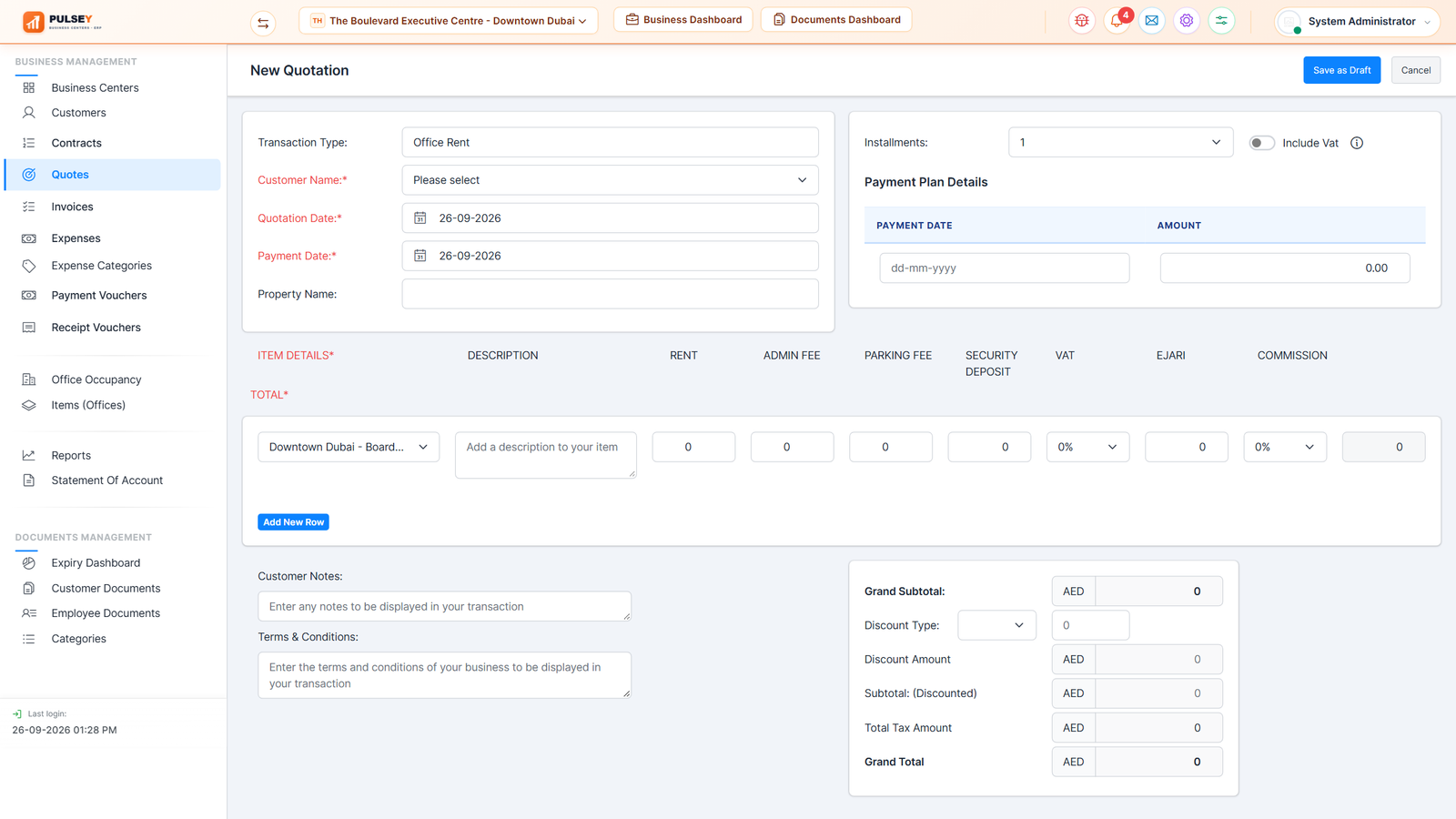Expand the Discount Type dropdown
This screenshot has width=1456, height=819.
point(996,625)
